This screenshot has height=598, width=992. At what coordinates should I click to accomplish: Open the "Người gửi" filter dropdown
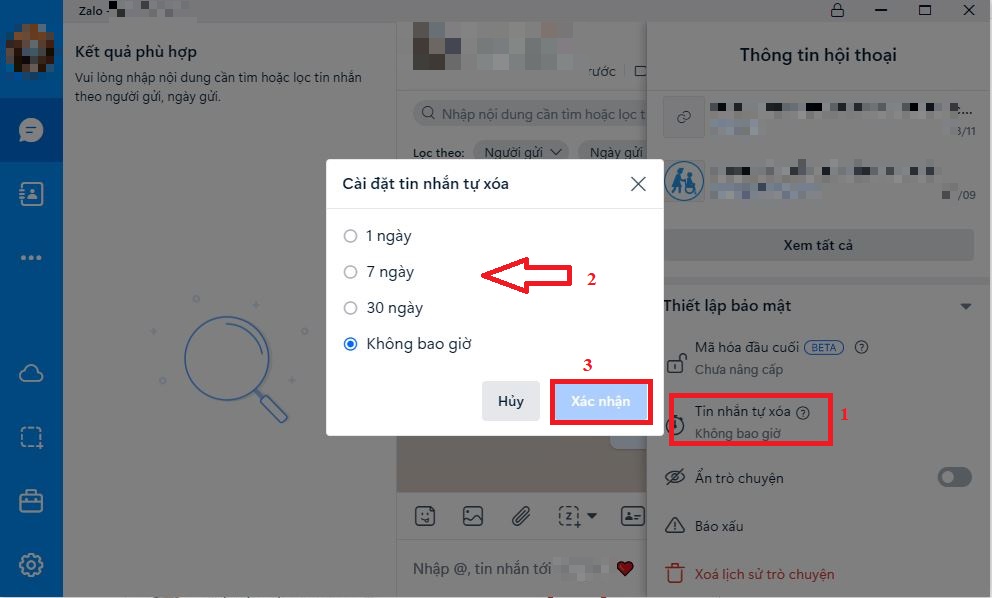click(521, 152)
